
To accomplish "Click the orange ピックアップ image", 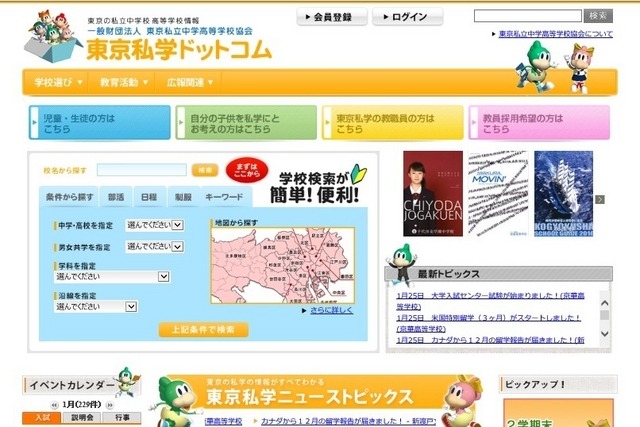I will click(558, 413).
